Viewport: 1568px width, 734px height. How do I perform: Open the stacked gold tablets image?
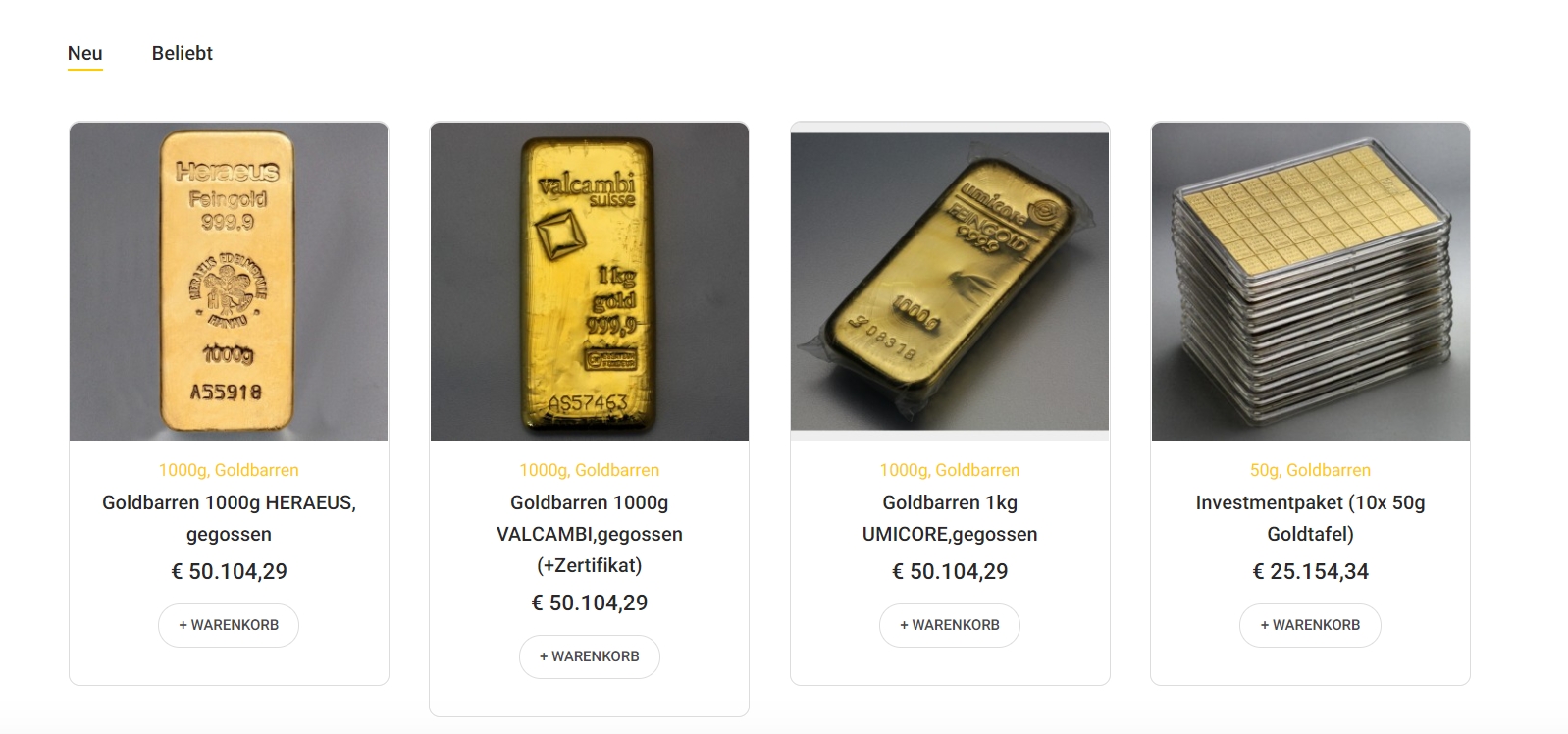1311,282
